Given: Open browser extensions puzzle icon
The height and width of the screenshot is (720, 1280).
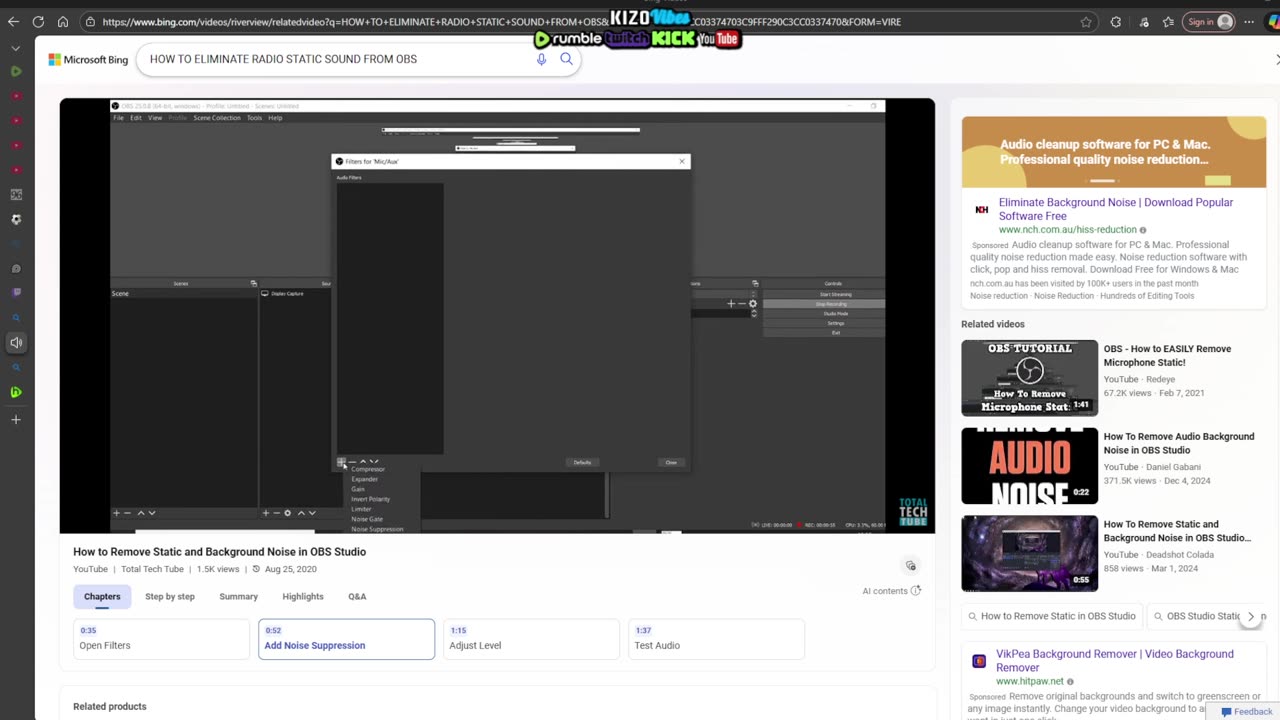Looking at the screenshot, I should (x=1116, y=22).
